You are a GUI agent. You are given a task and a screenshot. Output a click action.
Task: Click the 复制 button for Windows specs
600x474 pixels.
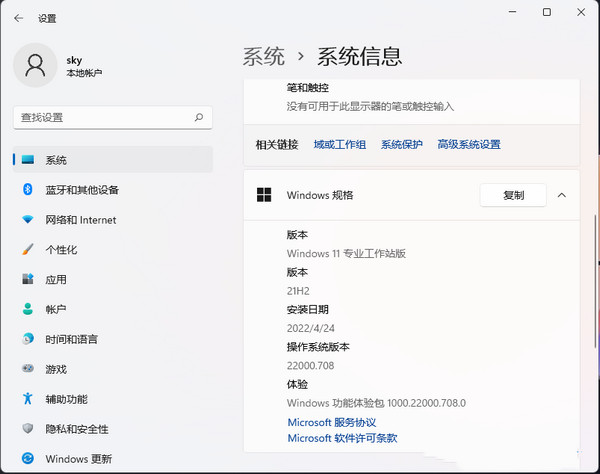coord(513,195)
